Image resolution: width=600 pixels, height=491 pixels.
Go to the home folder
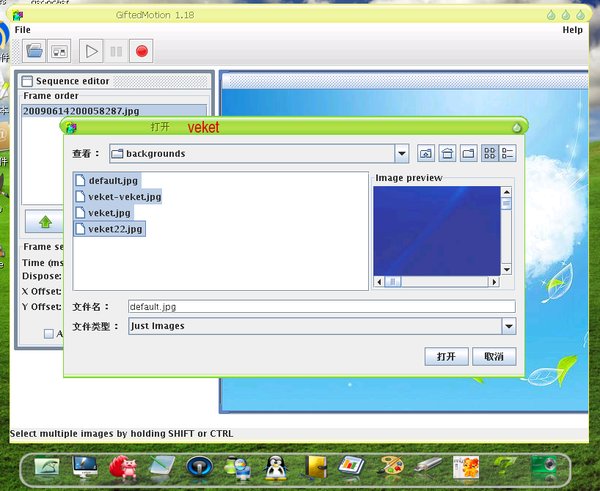(447, 153)
